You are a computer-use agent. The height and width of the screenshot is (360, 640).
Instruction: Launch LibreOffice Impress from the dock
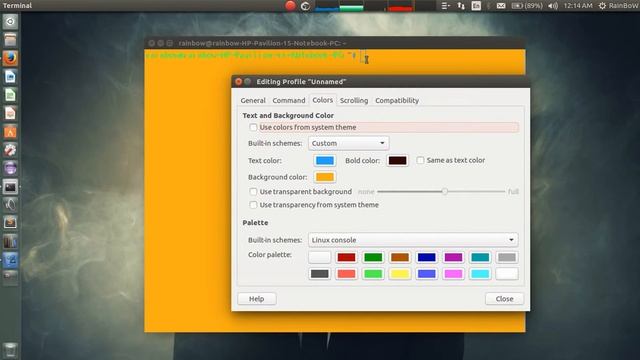tap(10, 113)
